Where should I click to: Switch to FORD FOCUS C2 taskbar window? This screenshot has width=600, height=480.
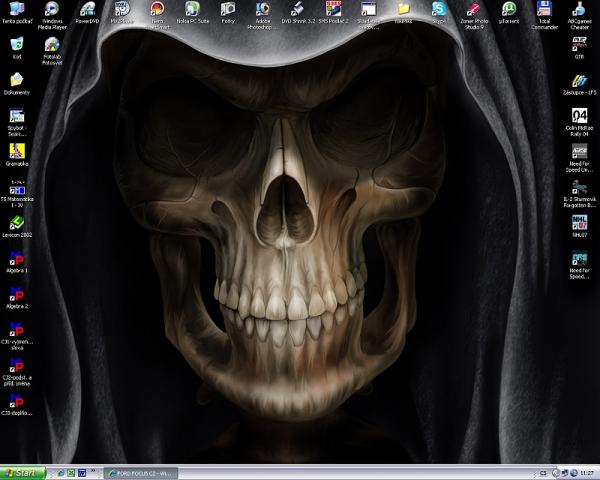(x=140, y=472)
